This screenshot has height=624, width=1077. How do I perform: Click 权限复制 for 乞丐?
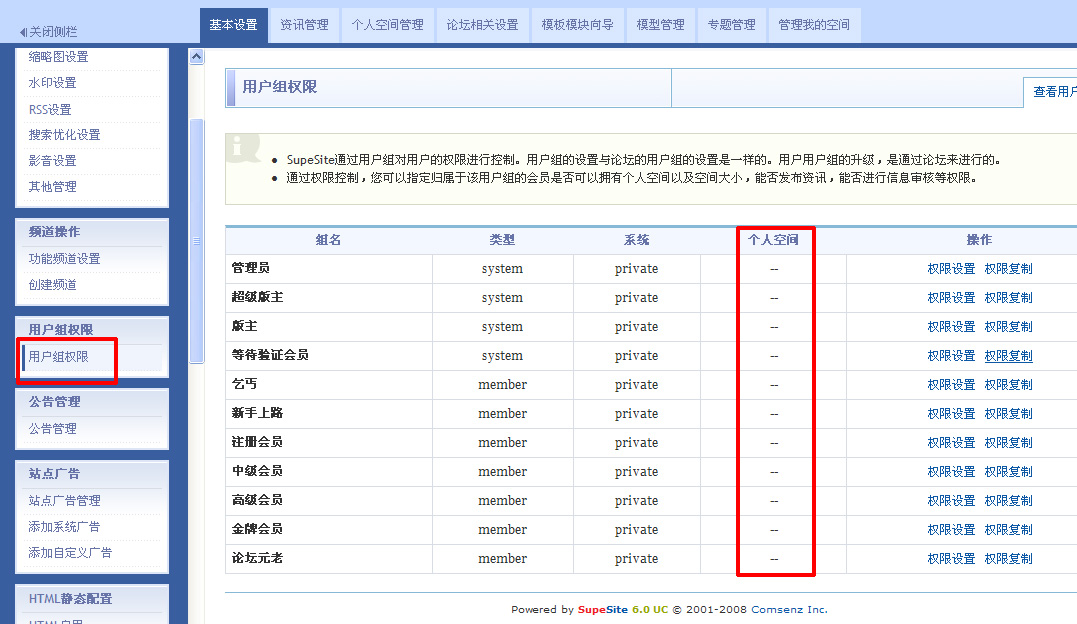tap(1008, 385)
